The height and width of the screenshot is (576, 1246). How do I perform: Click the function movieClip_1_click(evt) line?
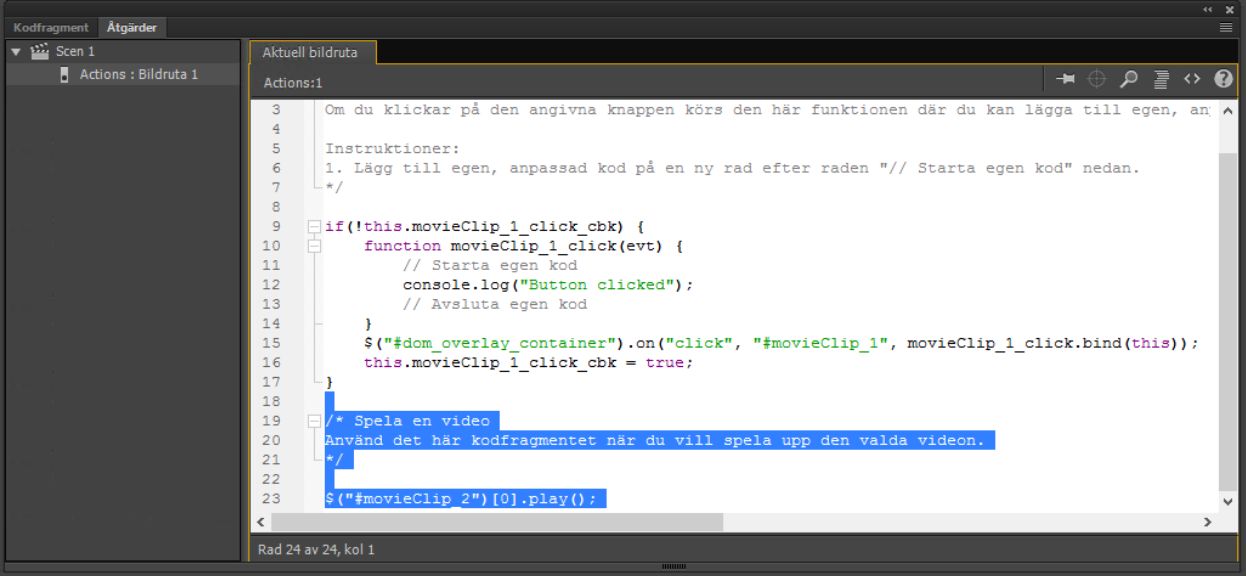coord(524,245)
